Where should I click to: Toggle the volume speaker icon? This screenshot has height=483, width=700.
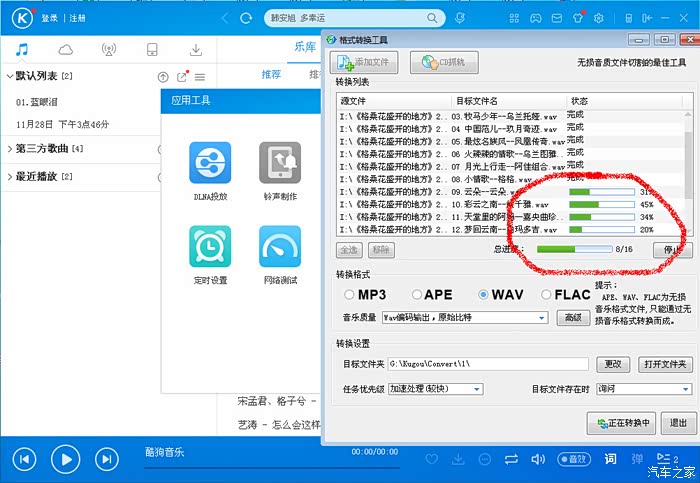[539, 459]
